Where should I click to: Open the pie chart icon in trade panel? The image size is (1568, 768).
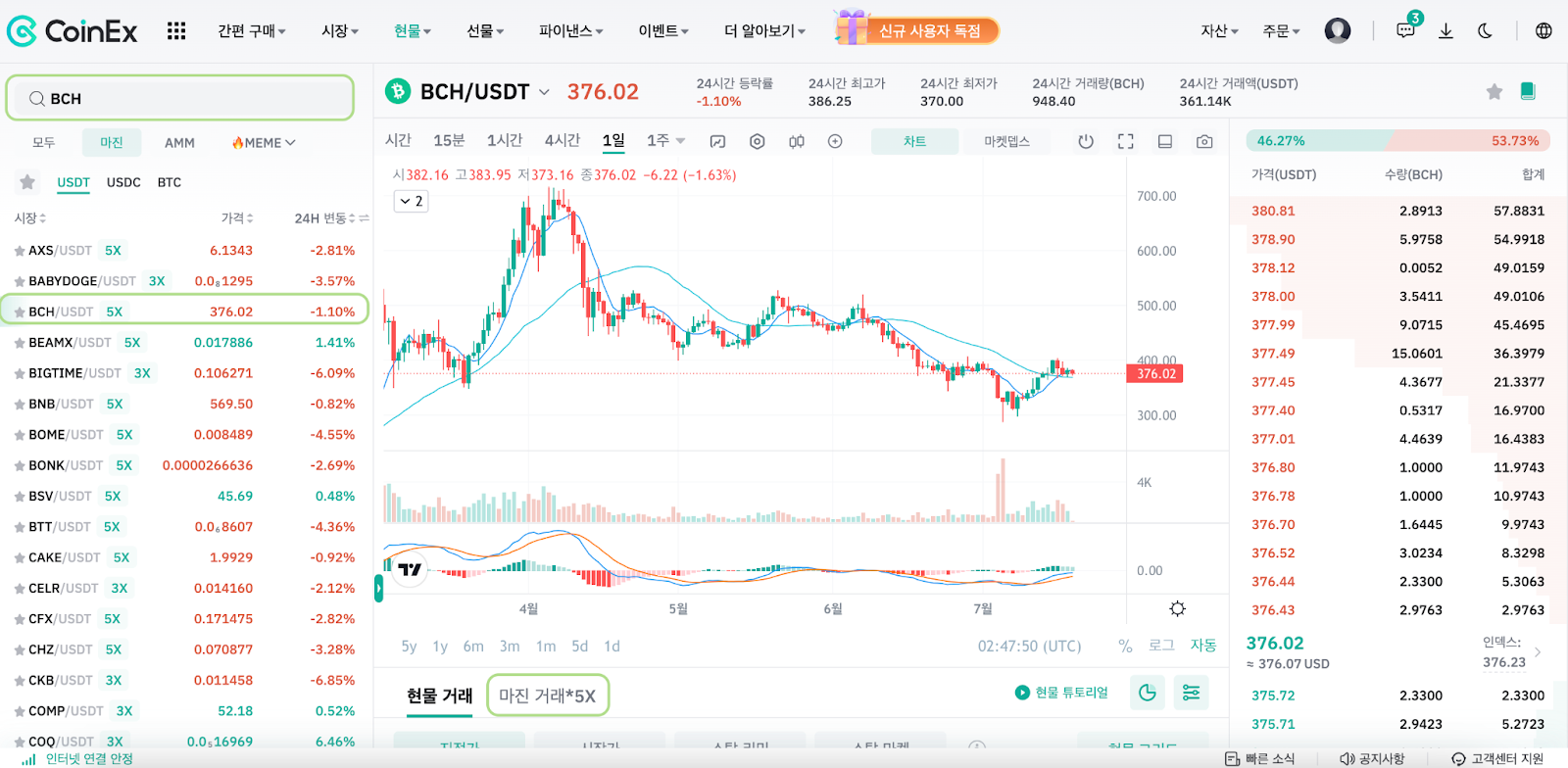click(1148, 693)
